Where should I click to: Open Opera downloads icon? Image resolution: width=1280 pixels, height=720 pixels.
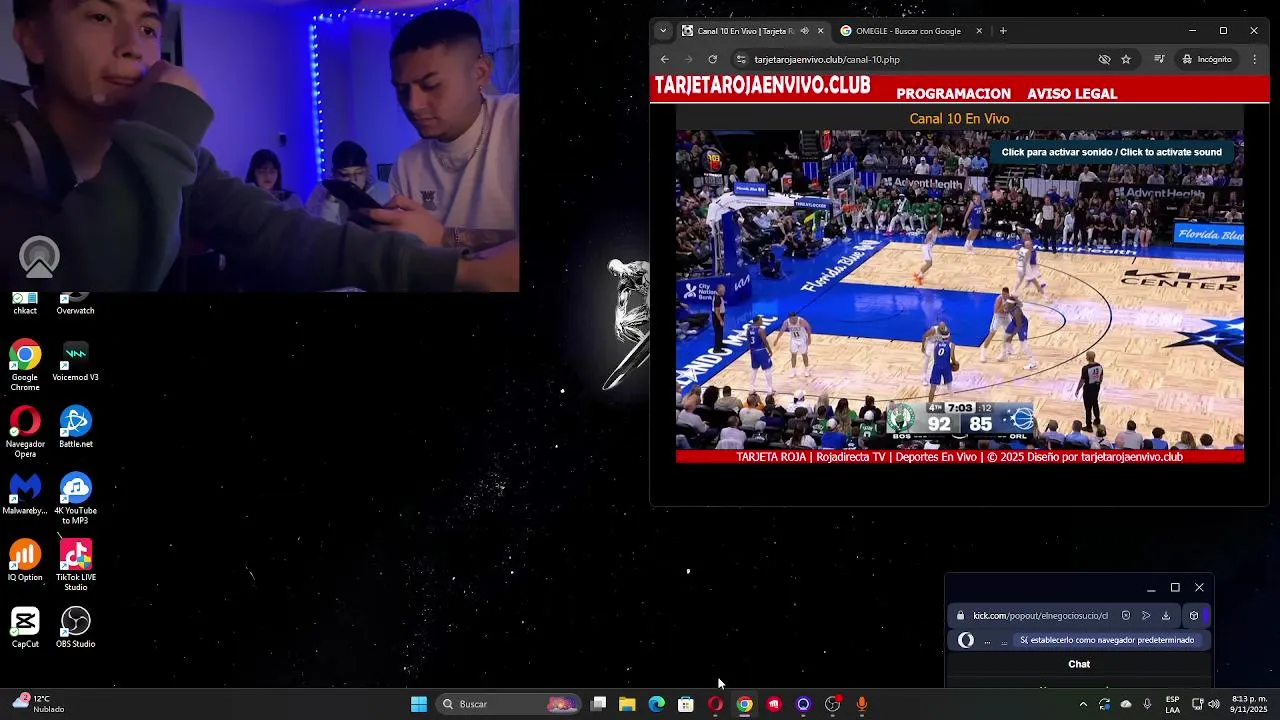click(x=1166, y=616)
